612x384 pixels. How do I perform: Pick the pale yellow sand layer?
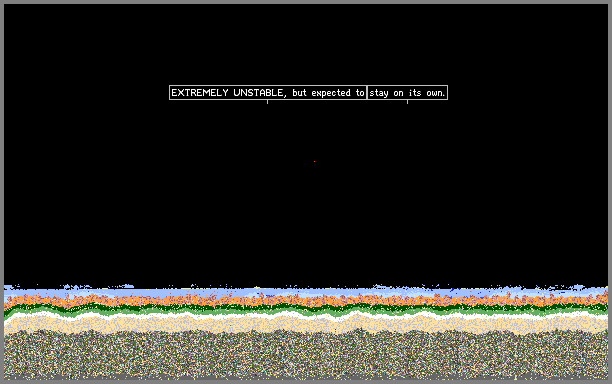pyautogui.click(x=306, y=325)
